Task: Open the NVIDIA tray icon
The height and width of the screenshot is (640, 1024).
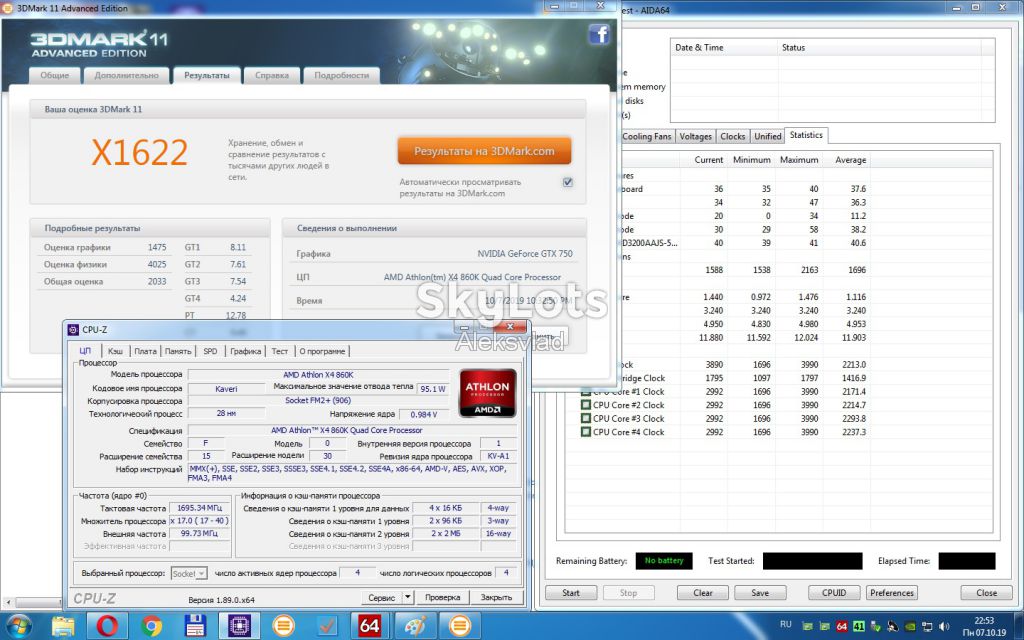Action: click(910, 626)
